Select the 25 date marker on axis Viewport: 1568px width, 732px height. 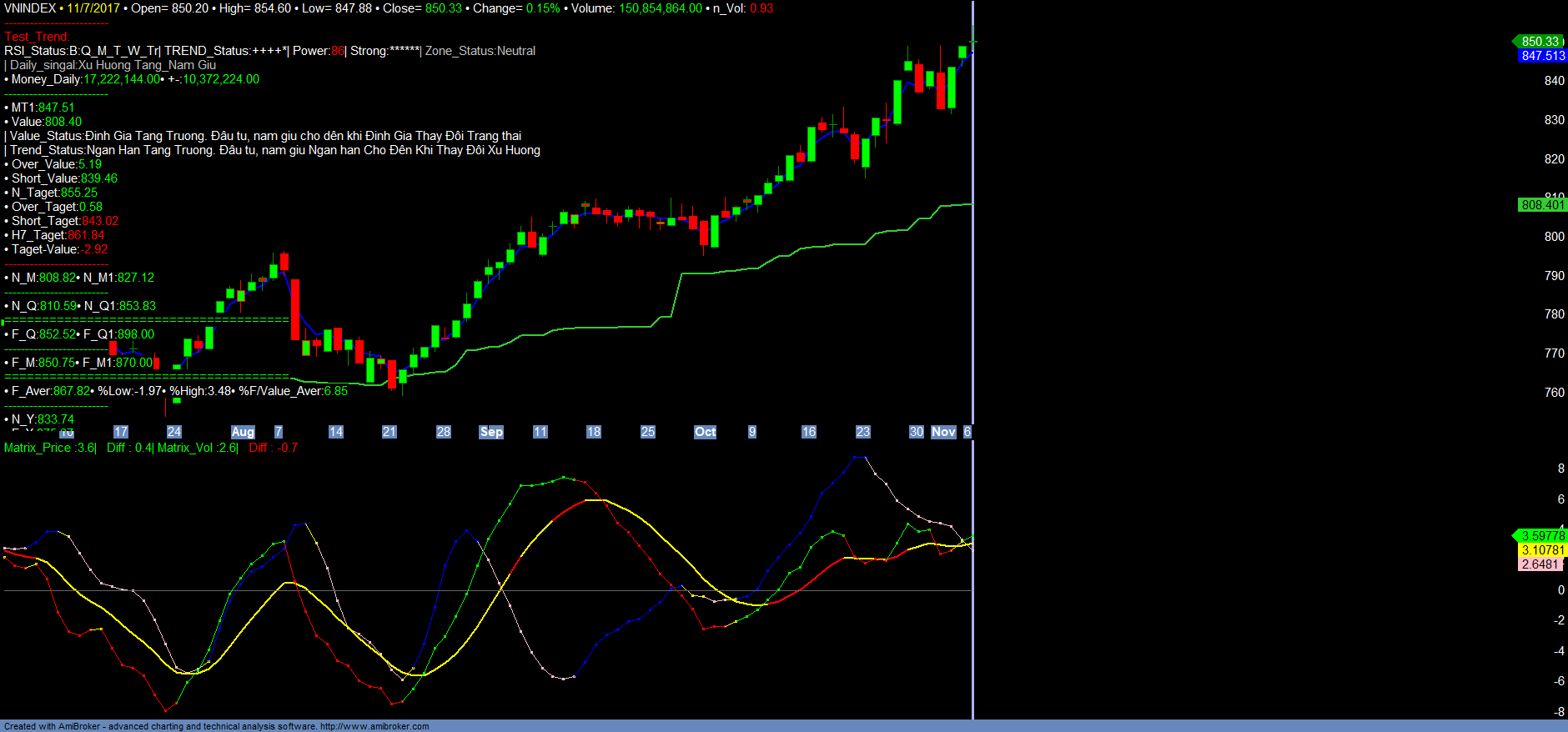[x=648, y=432]
